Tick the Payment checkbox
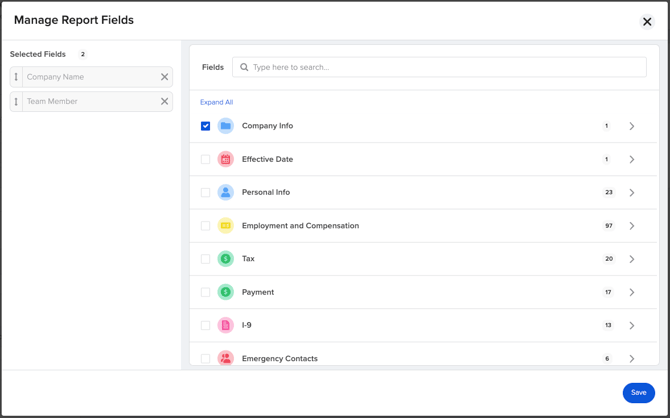This screenshot has height=418, width=670. tap(206, 292)
